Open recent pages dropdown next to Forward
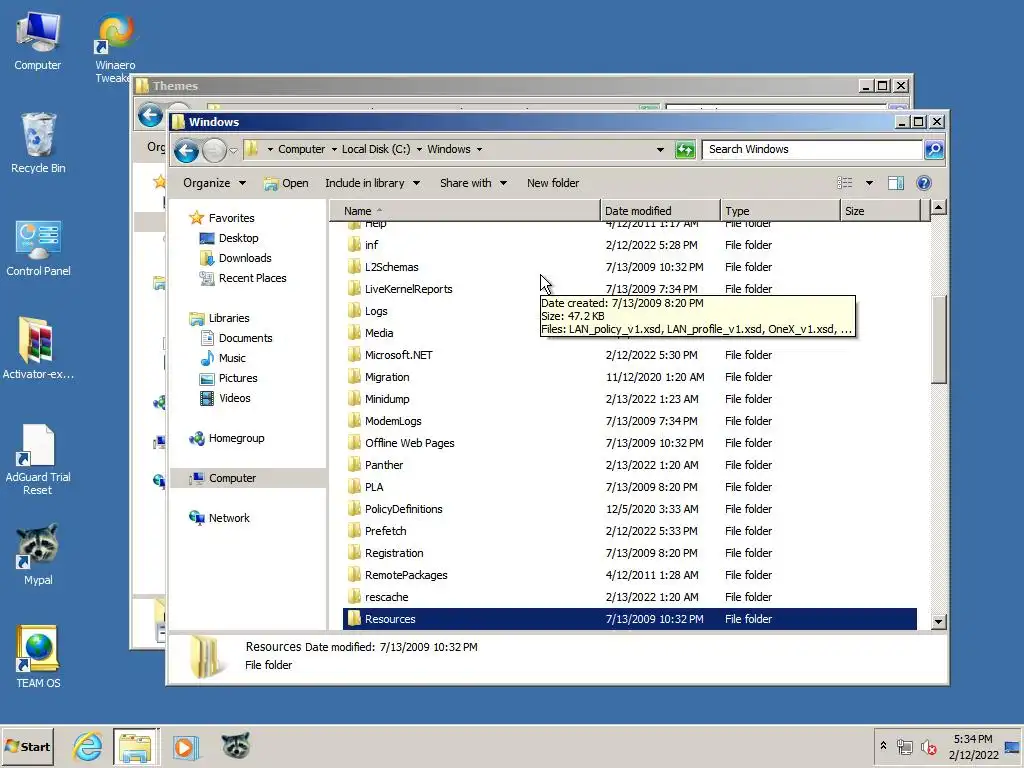 coord(233,151)
